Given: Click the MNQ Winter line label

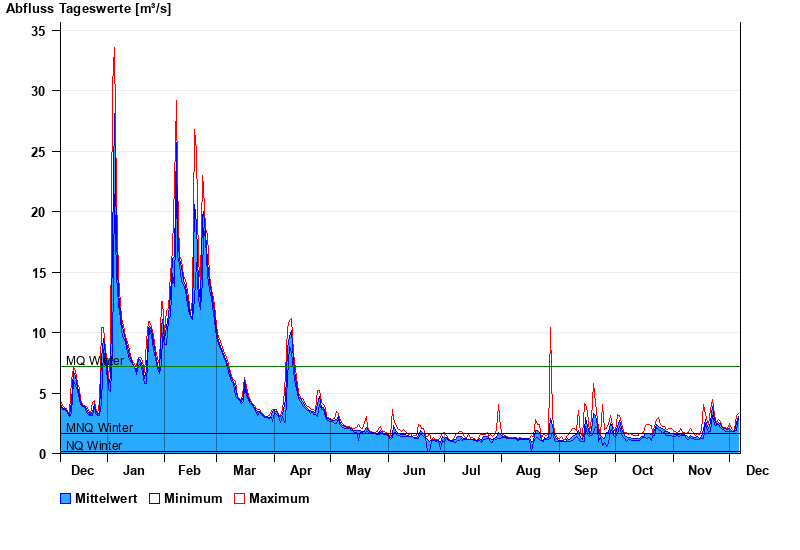Looking at the screenshot, I should (x=99, y=428).
